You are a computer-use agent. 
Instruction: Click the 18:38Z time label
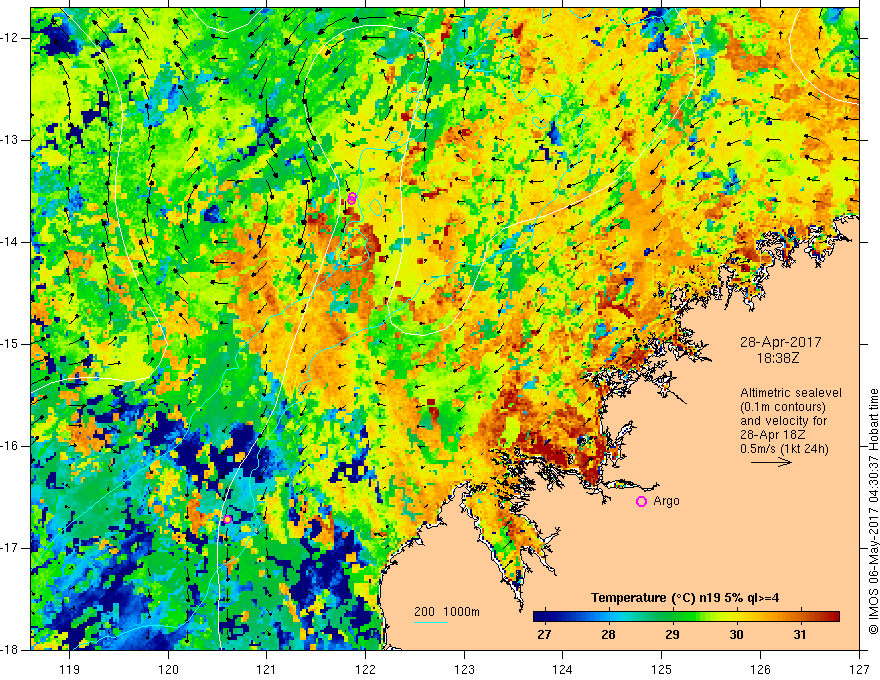[777, 358]
